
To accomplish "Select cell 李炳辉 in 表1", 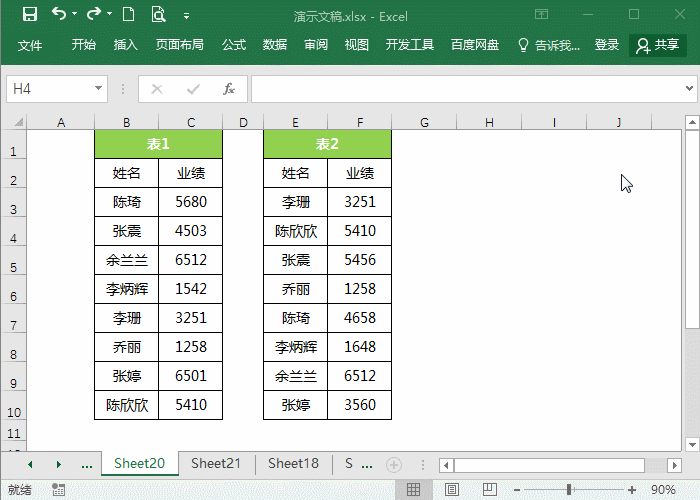I will click(126, 289).
